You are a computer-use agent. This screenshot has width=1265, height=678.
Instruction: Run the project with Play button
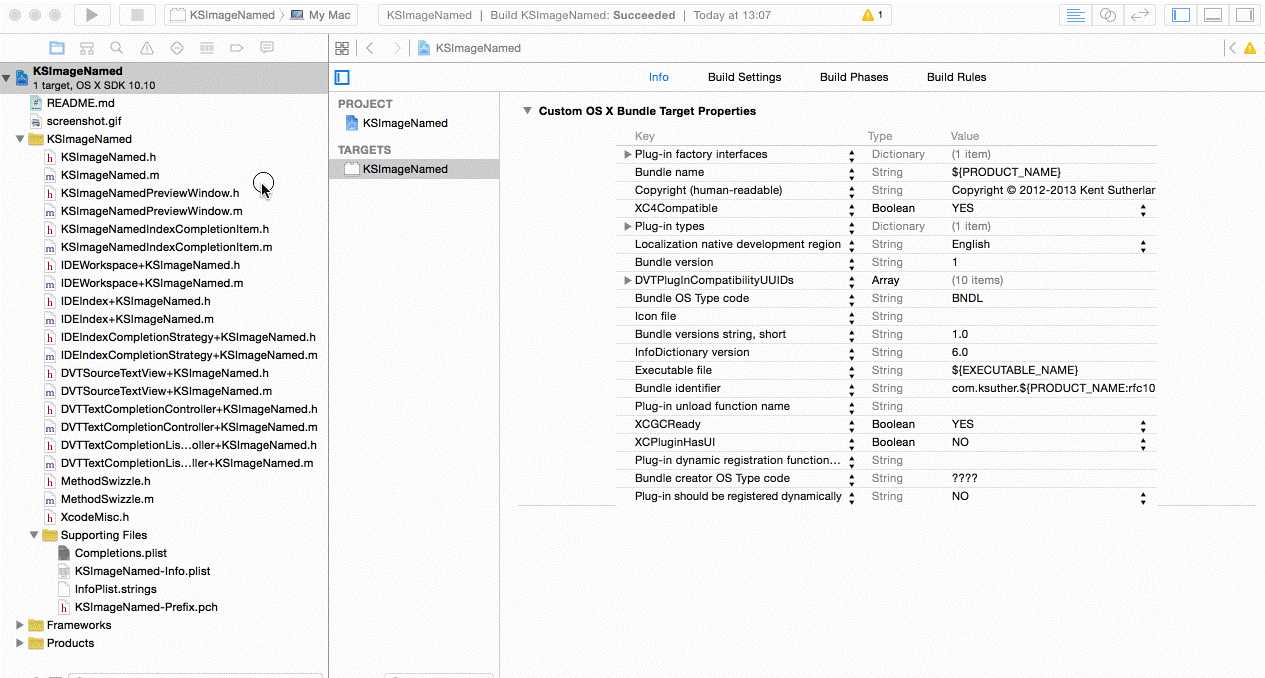click(x=92, y=15)
